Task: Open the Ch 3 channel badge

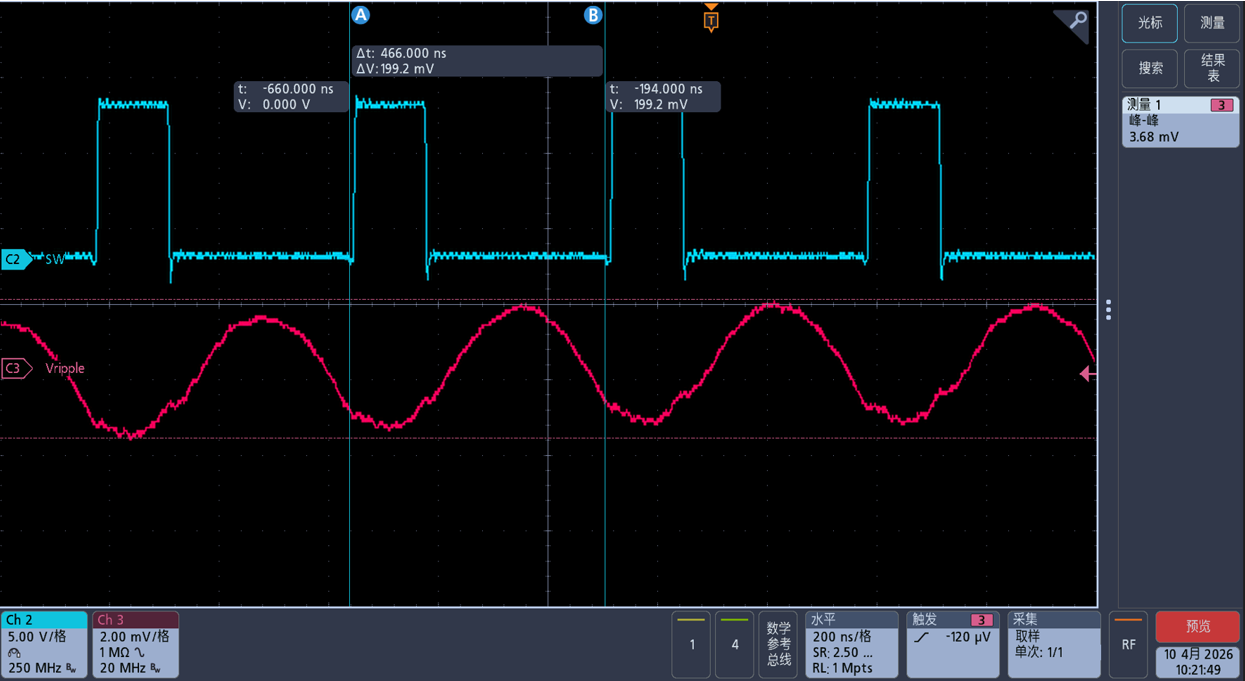Action: pyautogui.click(x=135, y=644)
